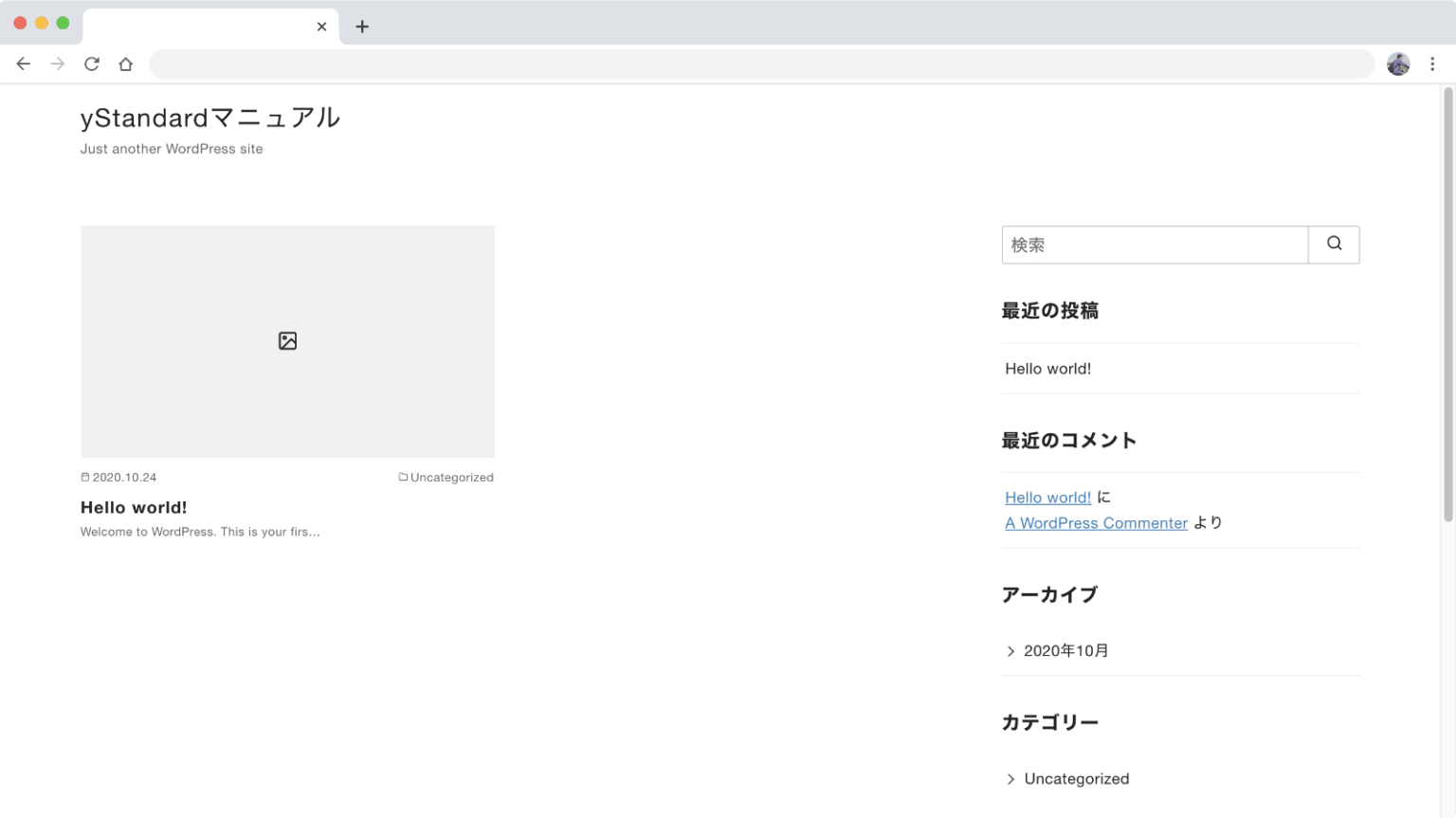The height and width of the screenshot is (818, 1456).
Task: Open Hello world! under recent posts
Action: (1047, 369)
